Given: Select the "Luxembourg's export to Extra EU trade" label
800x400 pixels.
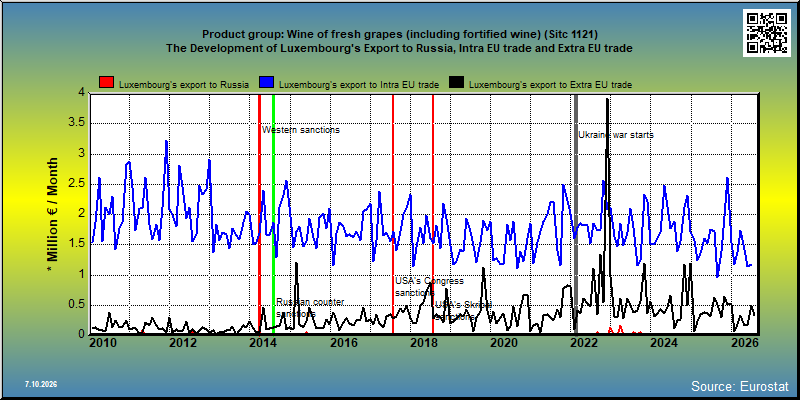Looking at the screenshot, I should (550, 85).
